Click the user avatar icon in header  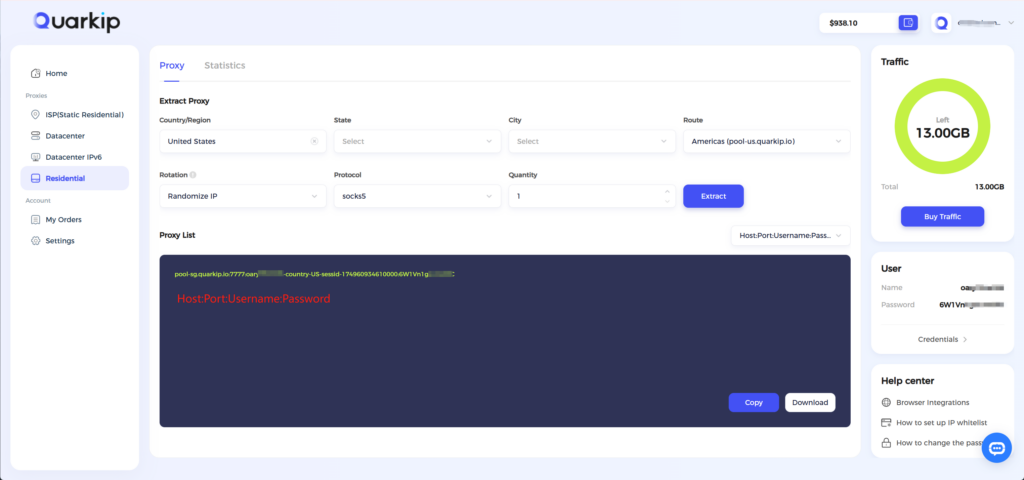pos(941,23)
